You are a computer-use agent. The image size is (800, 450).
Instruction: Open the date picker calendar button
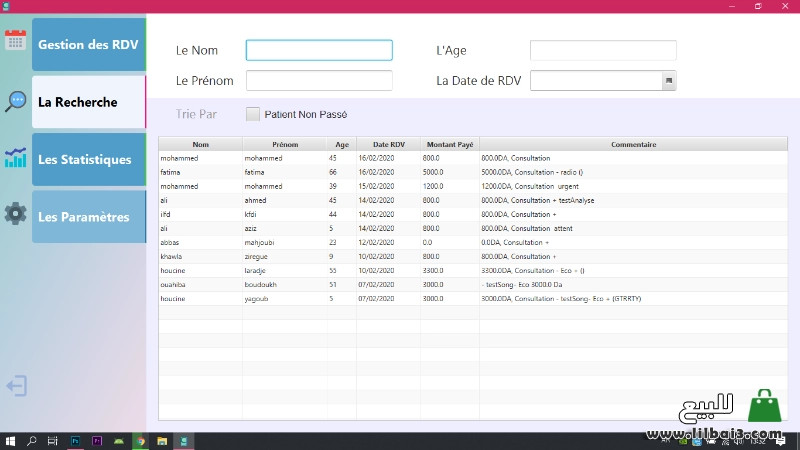[x=669, y=81]
